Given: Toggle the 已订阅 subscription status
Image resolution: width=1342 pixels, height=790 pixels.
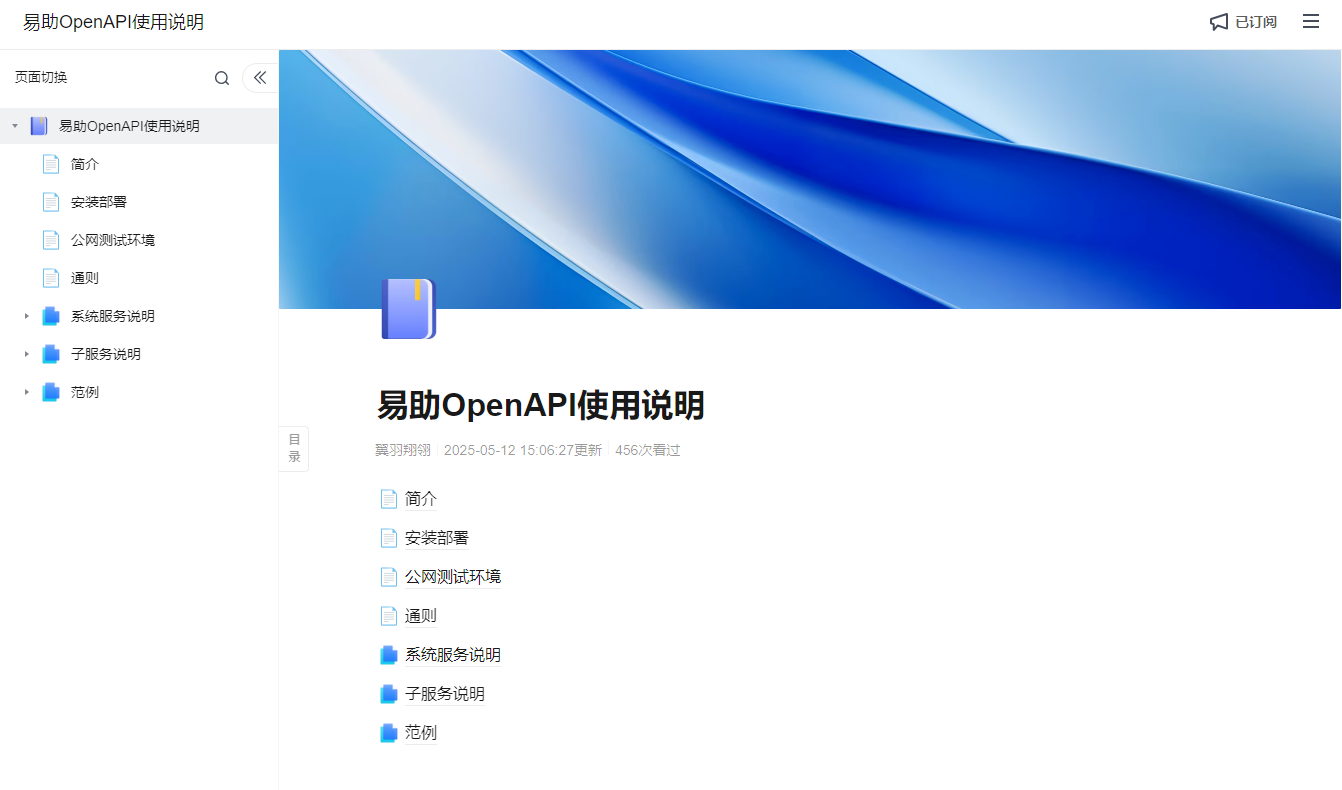Looking at the screenshot, I should click(1255, 22).
